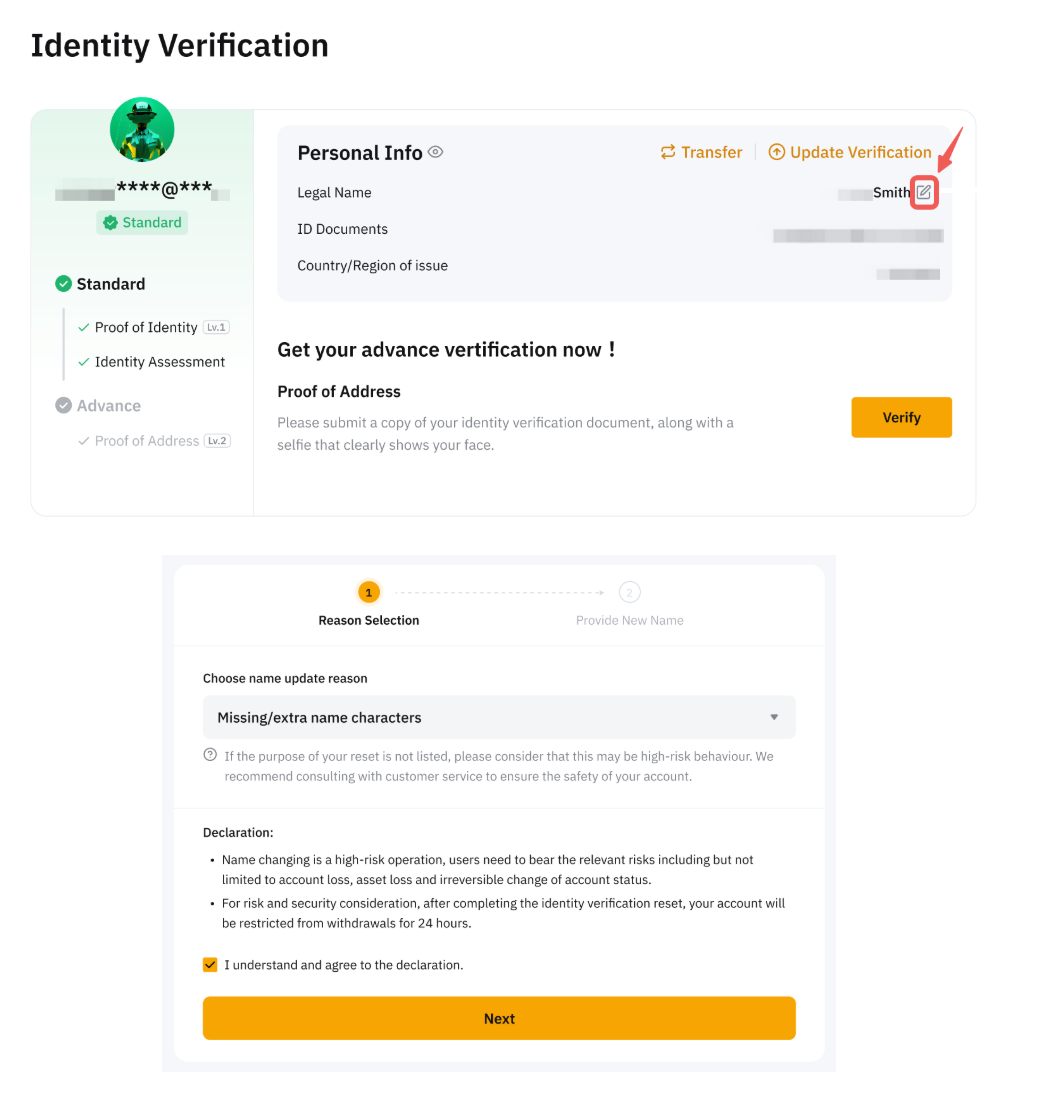Viewport: 1046px width, 1096px height.
Task: Click the Verify button
Action: pyautogui.click(x=901, y=417)
